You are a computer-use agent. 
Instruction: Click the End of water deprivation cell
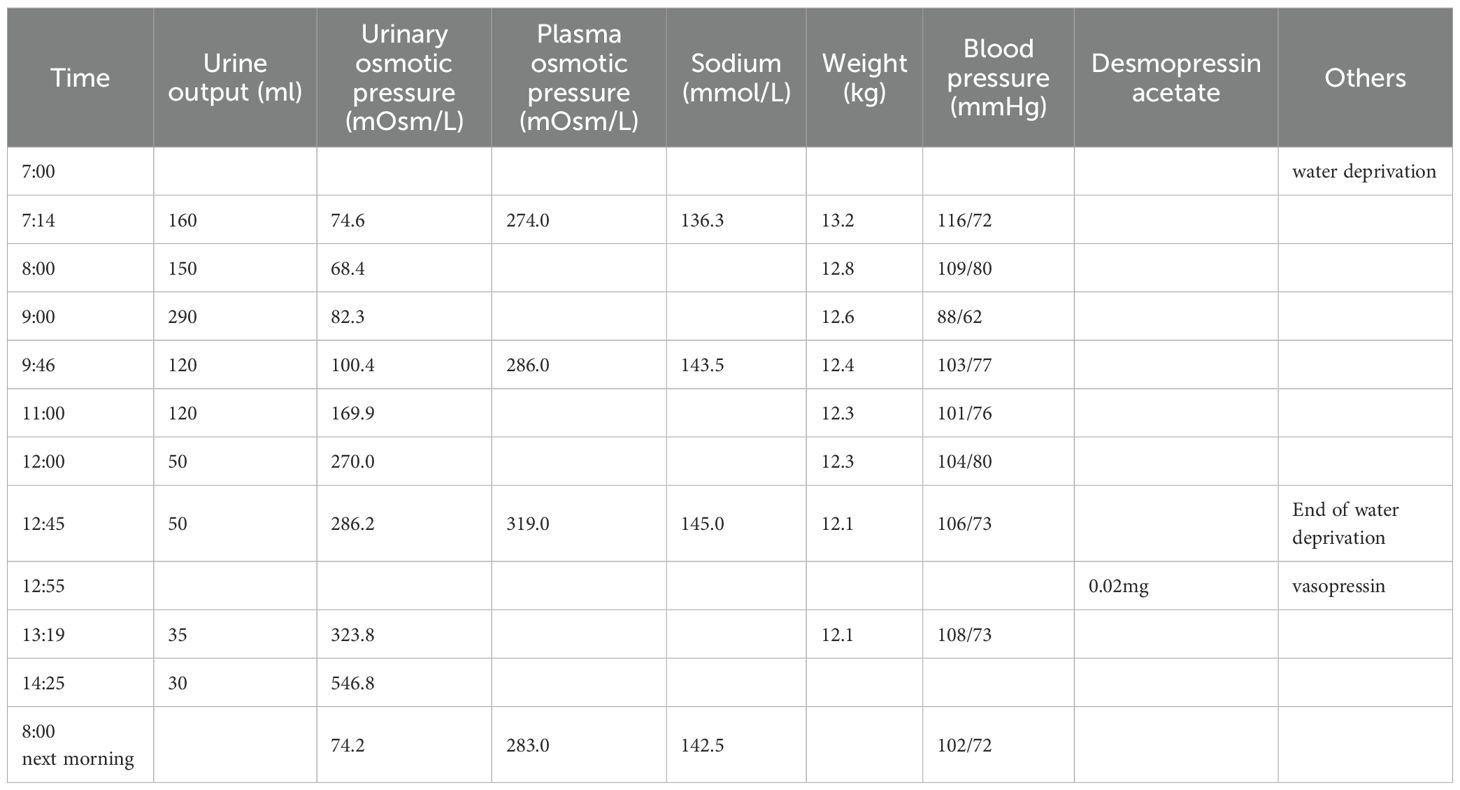(x=1345, y=523)
